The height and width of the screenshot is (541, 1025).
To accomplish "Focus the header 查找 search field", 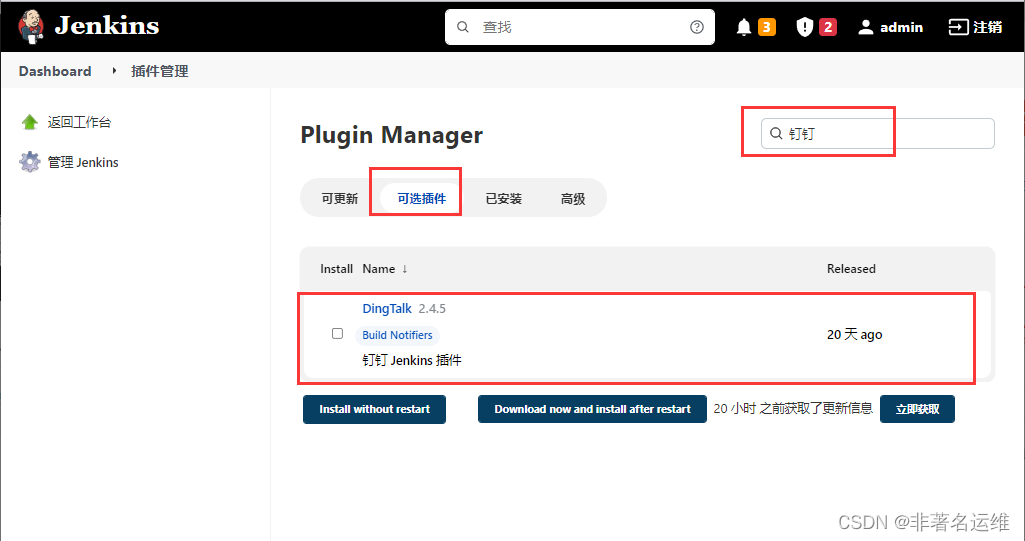I will pyautogui.click(x=580, y=27).
